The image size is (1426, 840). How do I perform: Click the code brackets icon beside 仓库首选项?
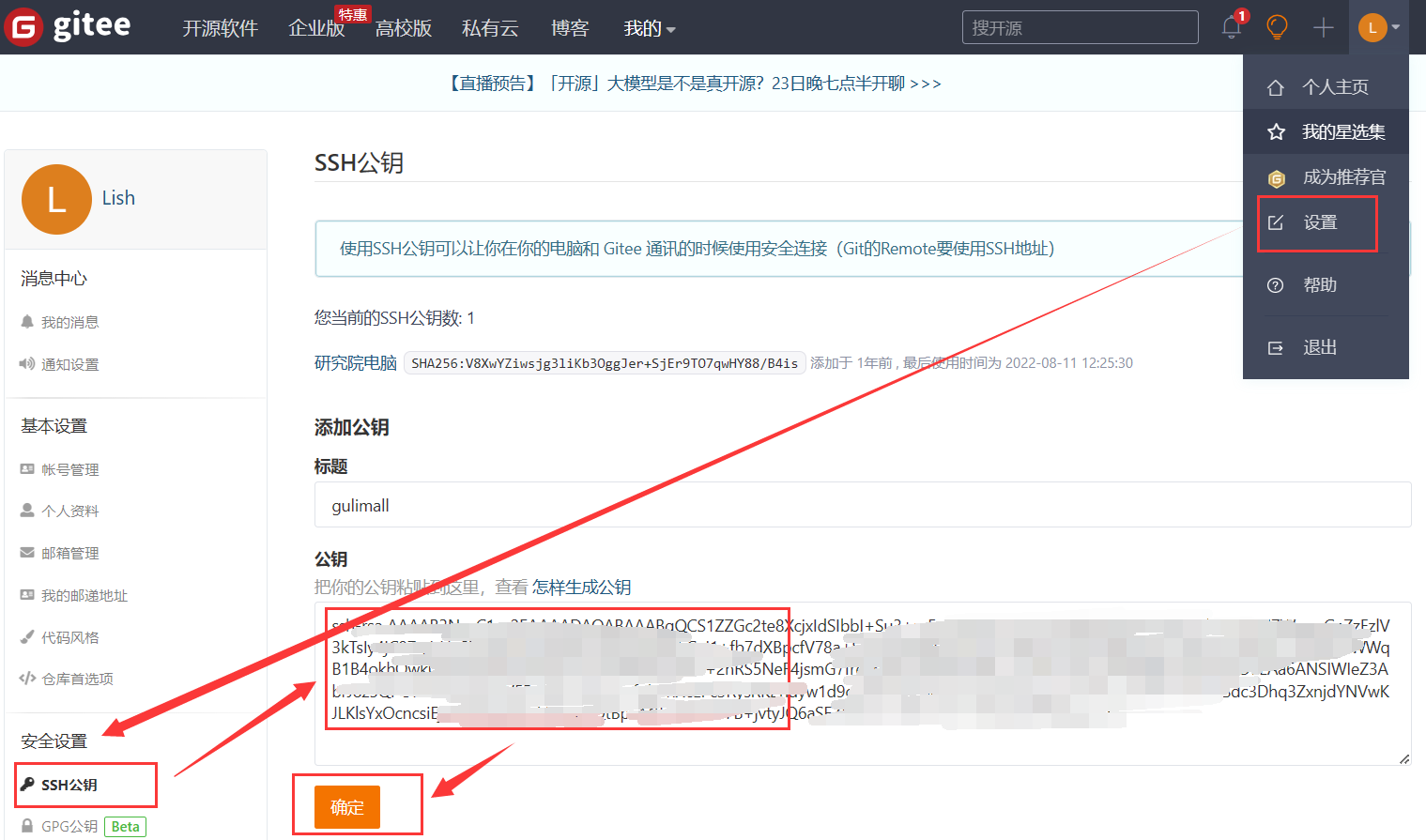pyautogui.click(x=27, y=678)
